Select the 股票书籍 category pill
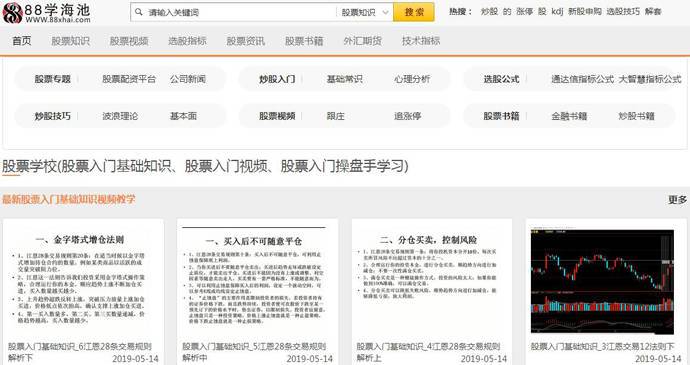 (502, 116)
